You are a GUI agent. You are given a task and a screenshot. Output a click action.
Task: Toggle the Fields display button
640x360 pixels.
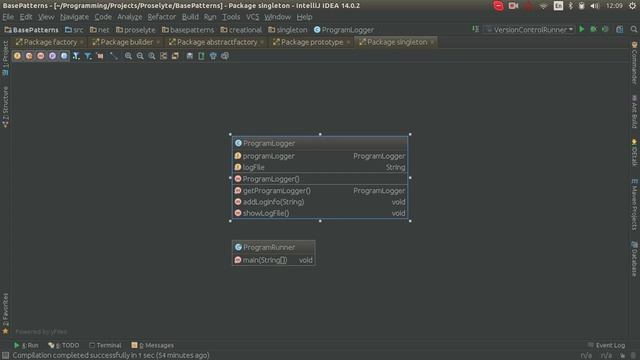point(17,56)
